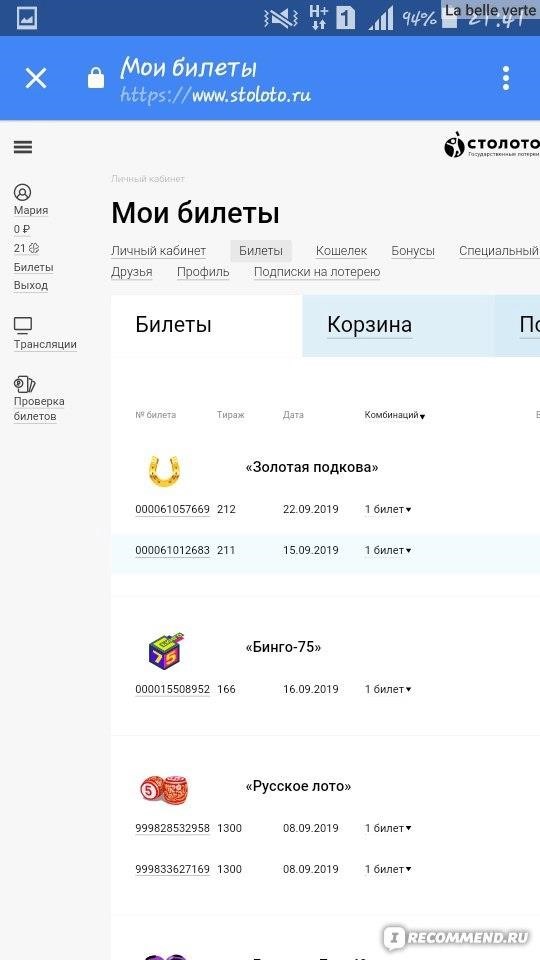
Task: Expand 1 билет for ticket 000061057669
Action: (x=388, y=509)
